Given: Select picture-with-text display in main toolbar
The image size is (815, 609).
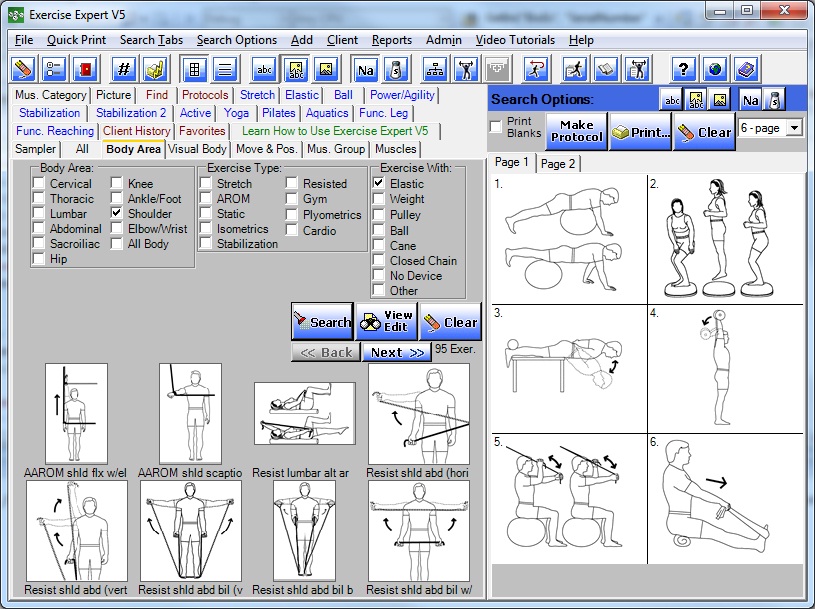Looking at the screenshot, I should point(295,69).
